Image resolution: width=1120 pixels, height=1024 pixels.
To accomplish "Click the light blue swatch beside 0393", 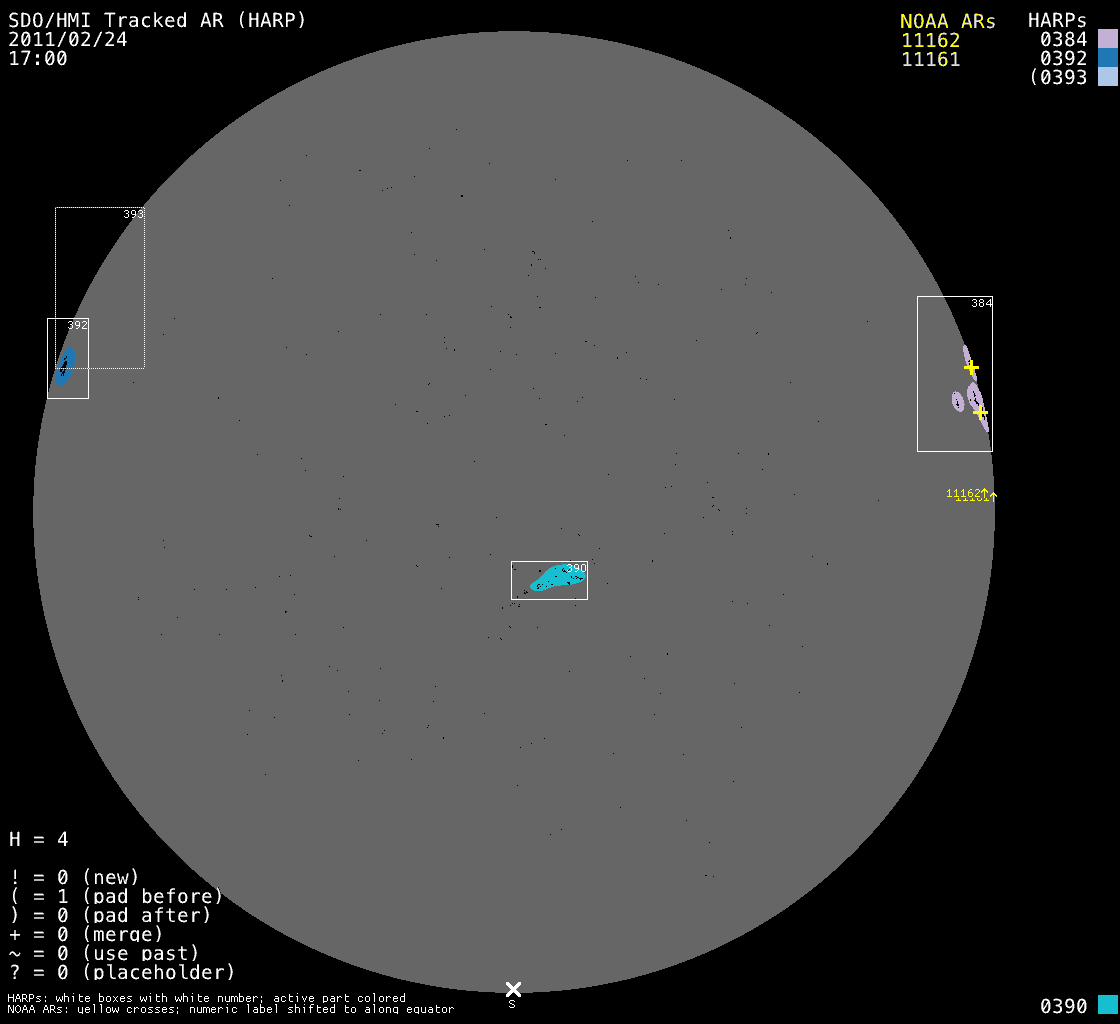I will [1107, 77].
